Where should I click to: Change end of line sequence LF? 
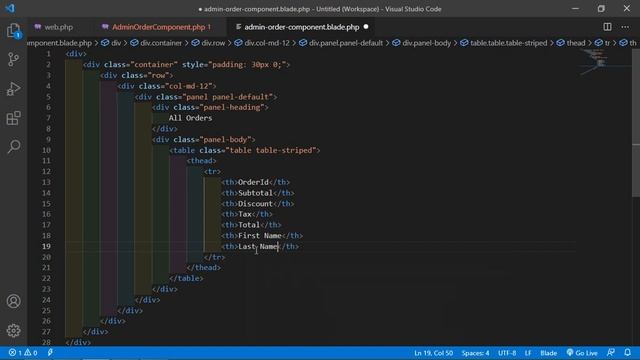(x=528, y=353)
